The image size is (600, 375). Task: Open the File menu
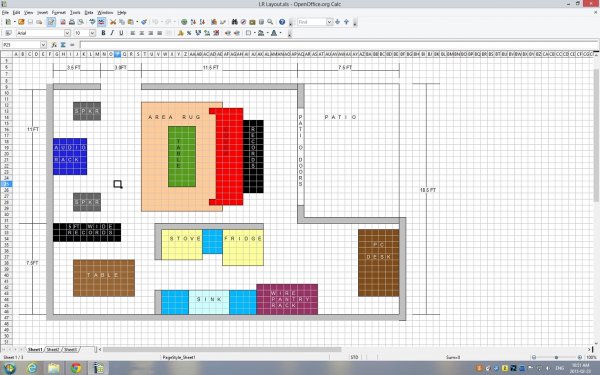[x=5, y=13]
